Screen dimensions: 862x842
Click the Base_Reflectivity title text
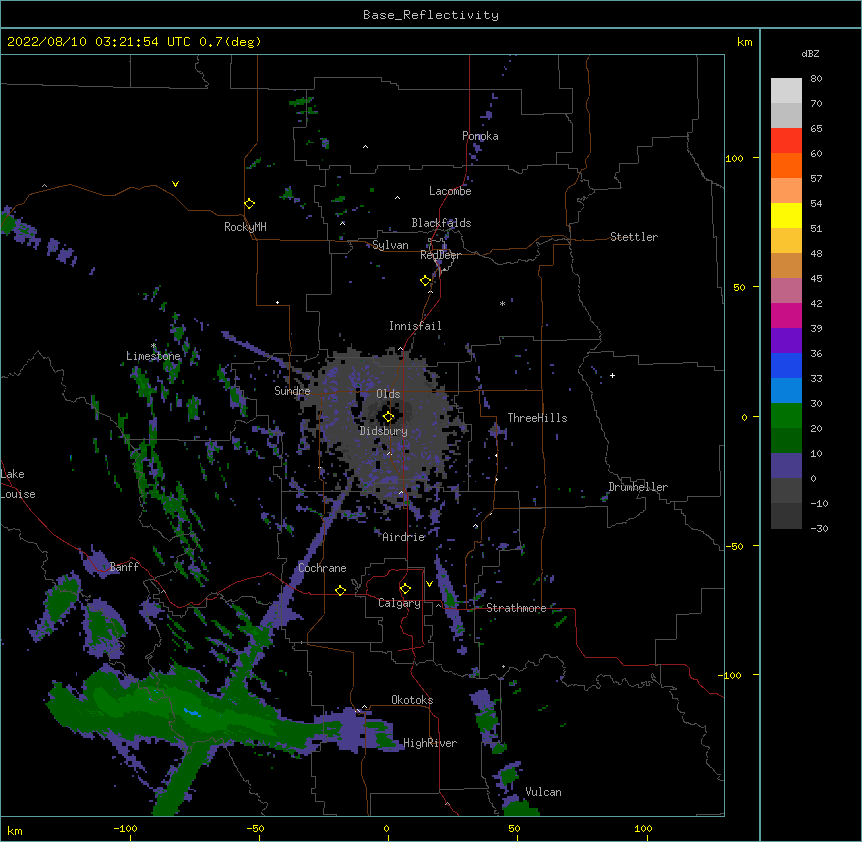[x=431, y=15]
